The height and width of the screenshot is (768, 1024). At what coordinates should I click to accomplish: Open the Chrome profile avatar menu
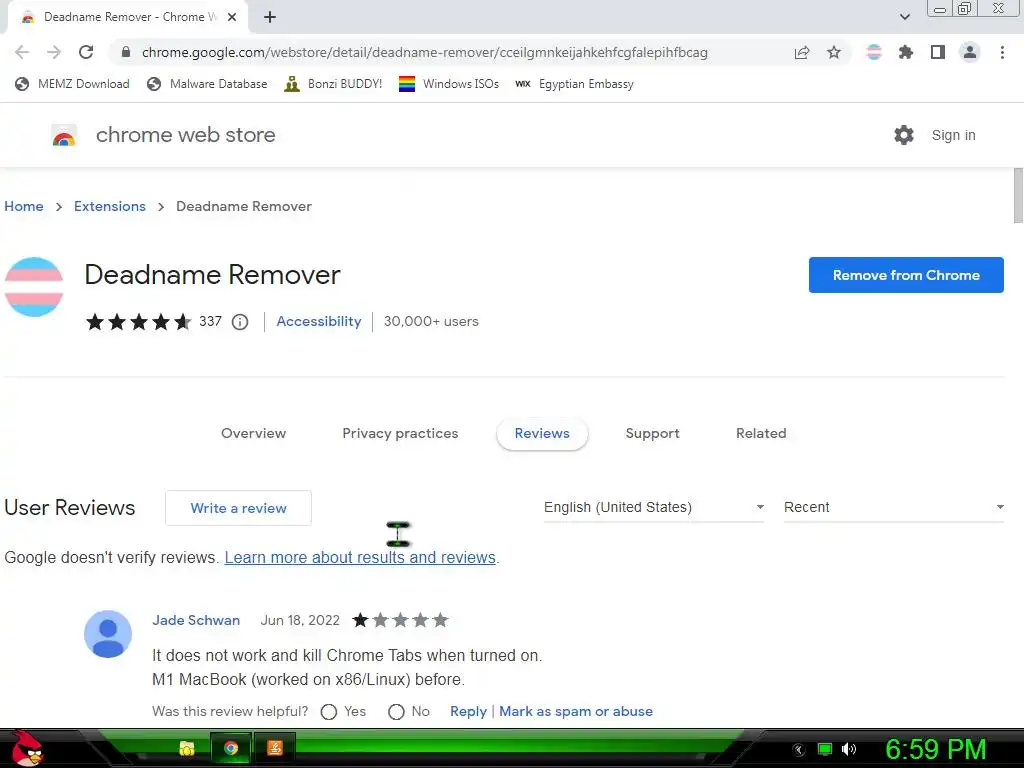click(x=970, y=52)
